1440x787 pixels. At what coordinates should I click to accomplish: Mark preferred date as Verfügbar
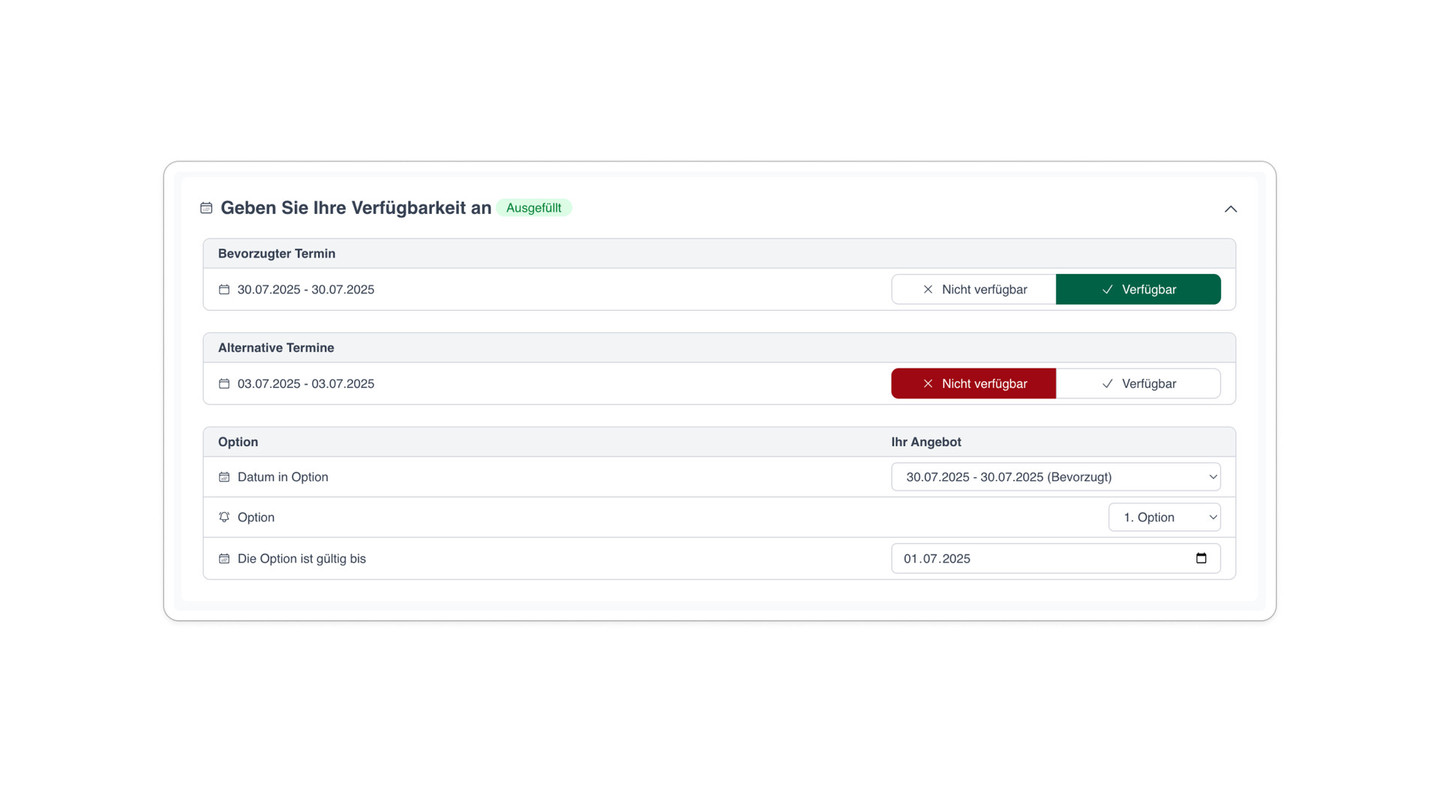[x=1138, y=289]
